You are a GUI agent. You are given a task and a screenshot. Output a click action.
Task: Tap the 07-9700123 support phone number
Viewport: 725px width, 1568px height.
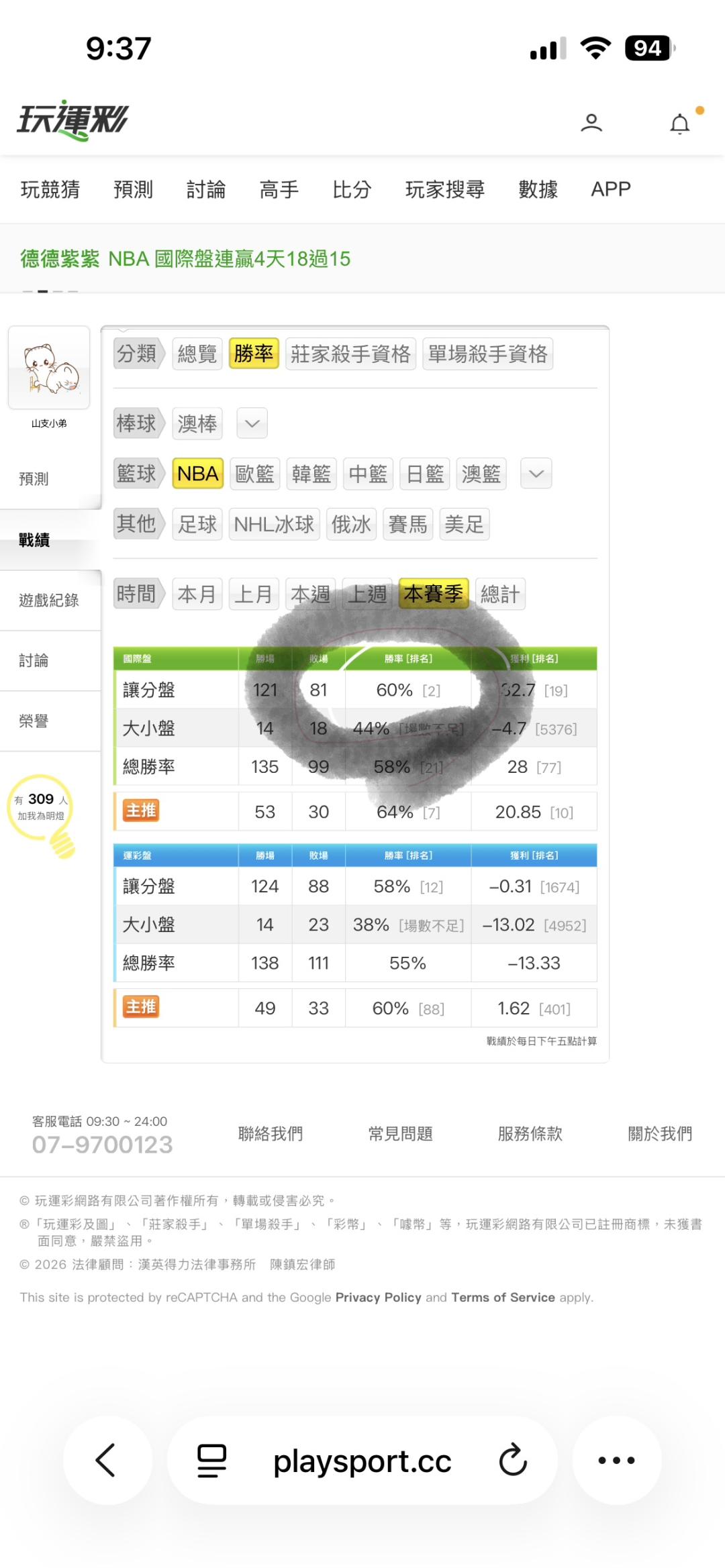coord(102,1145)
